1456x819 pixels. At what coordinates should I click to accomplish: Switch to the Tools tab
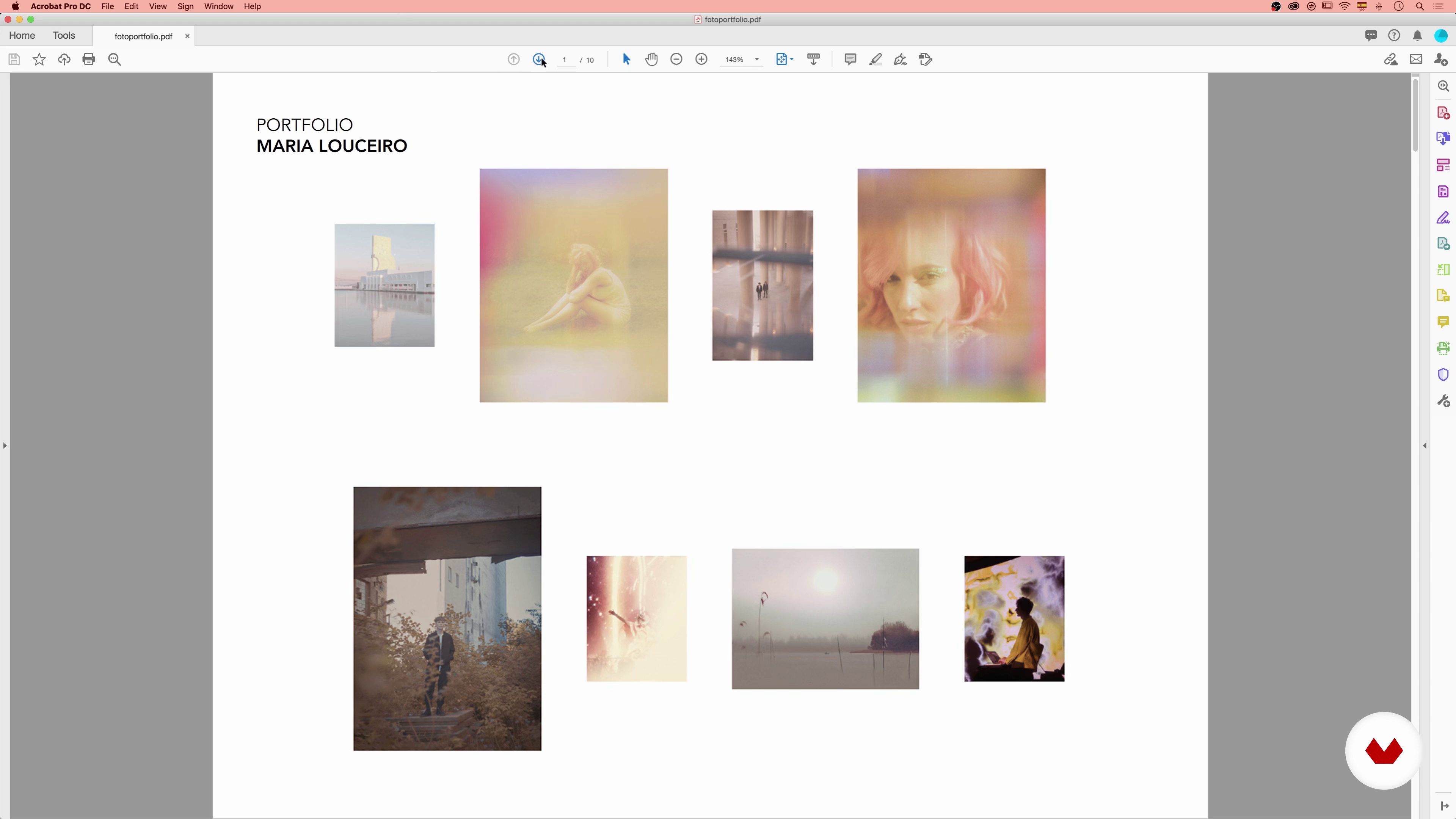tap(64, 36)
